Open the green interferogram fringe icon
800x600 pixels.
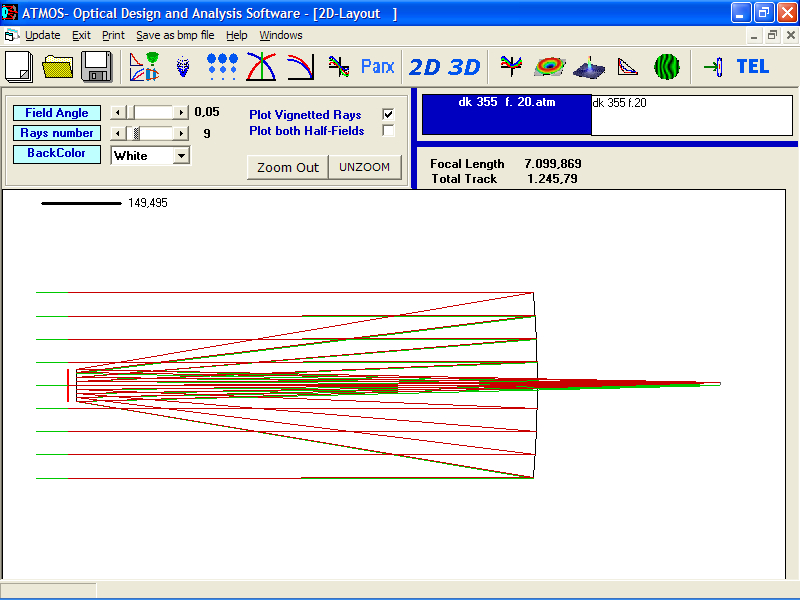667,67
